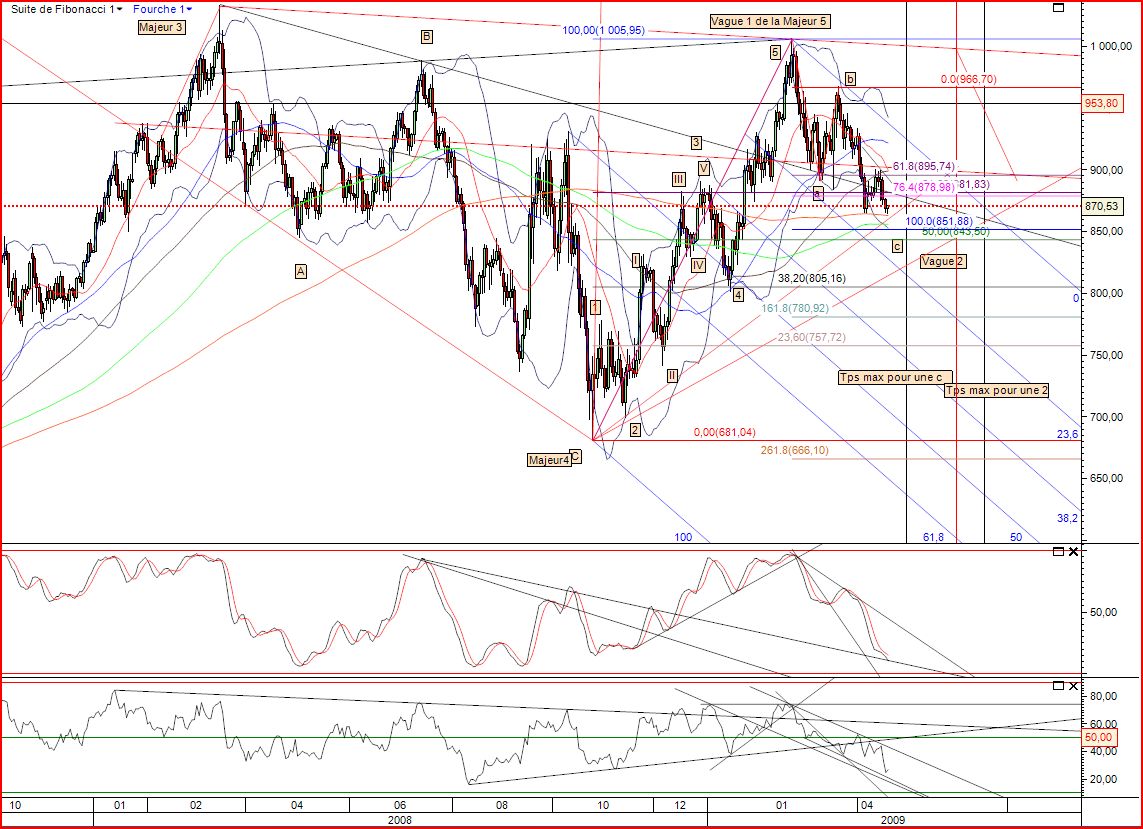Select the Tps max pour une c label
This screenshot has width=1143, height=829.
pyautogui.click(x=895, y=378)
